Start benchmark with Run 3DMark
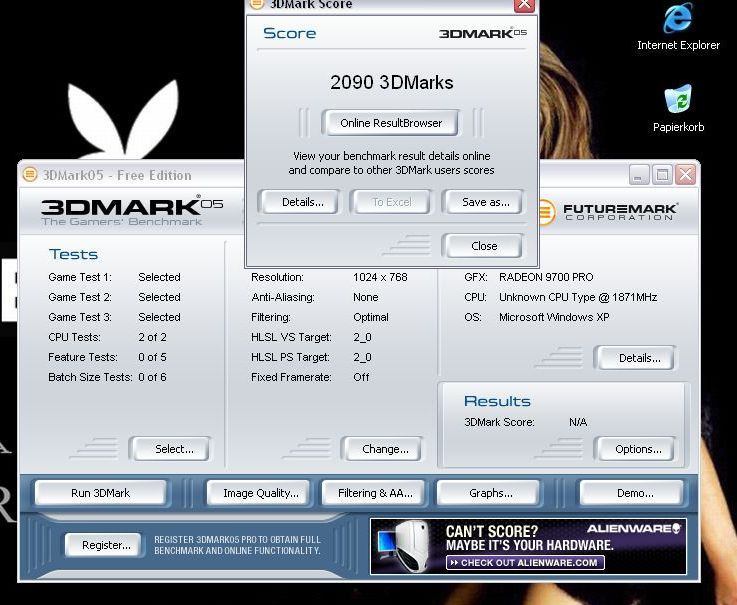Image resolution: width=737 pixels, height=605 pixels. tap(101, 493)
